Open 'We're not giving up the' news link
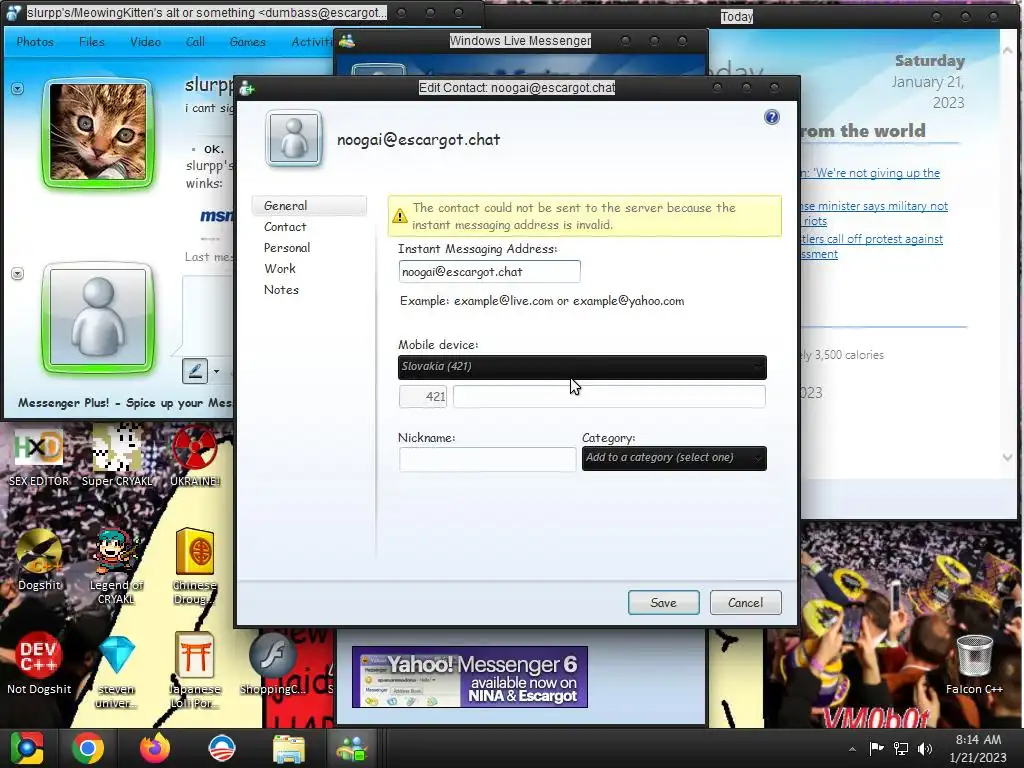The width and height of the screenshot is (1024, 768). [x=871, y=173]
